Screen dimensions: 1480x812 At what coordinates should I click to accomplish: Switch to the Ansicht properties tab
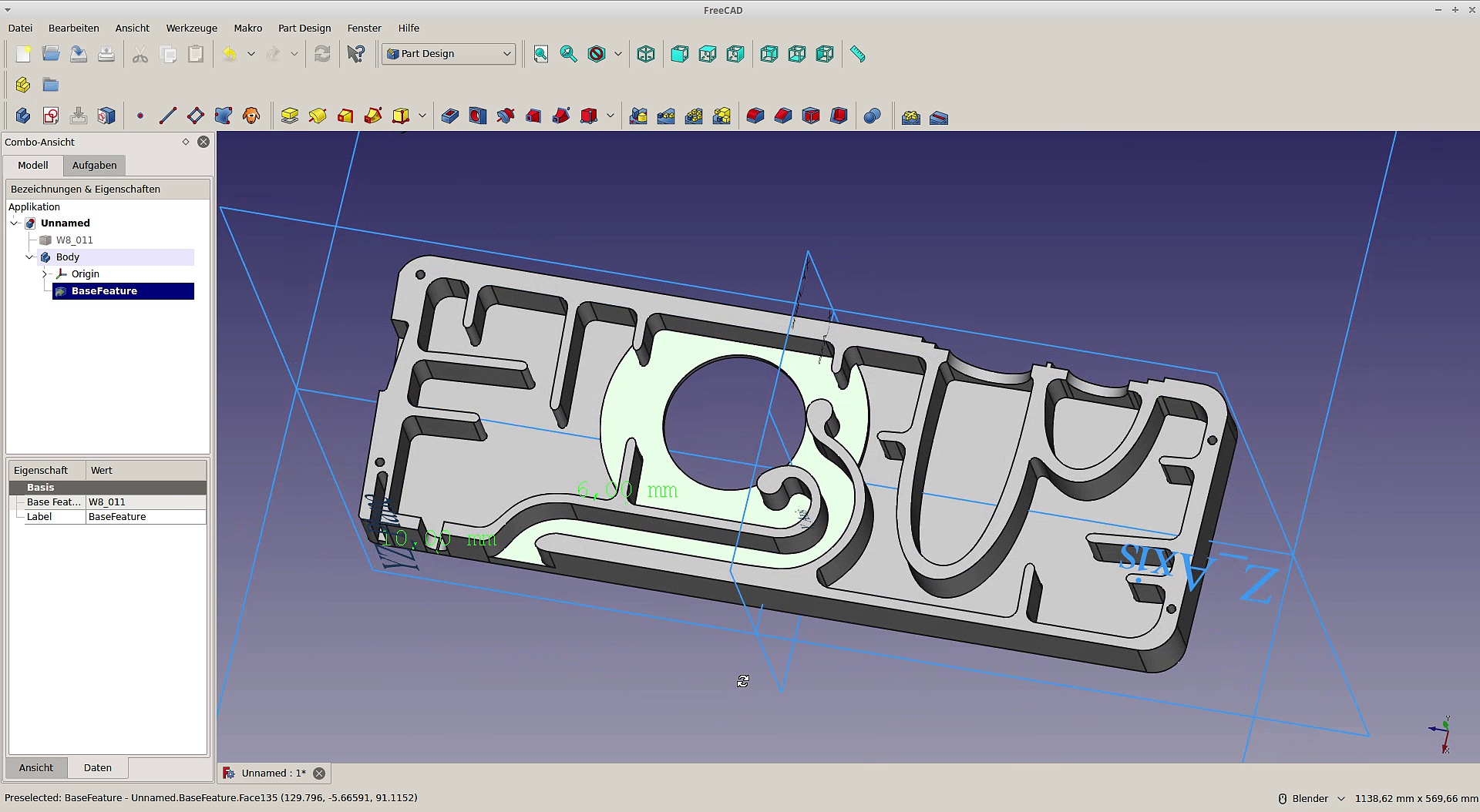point(36,768)
